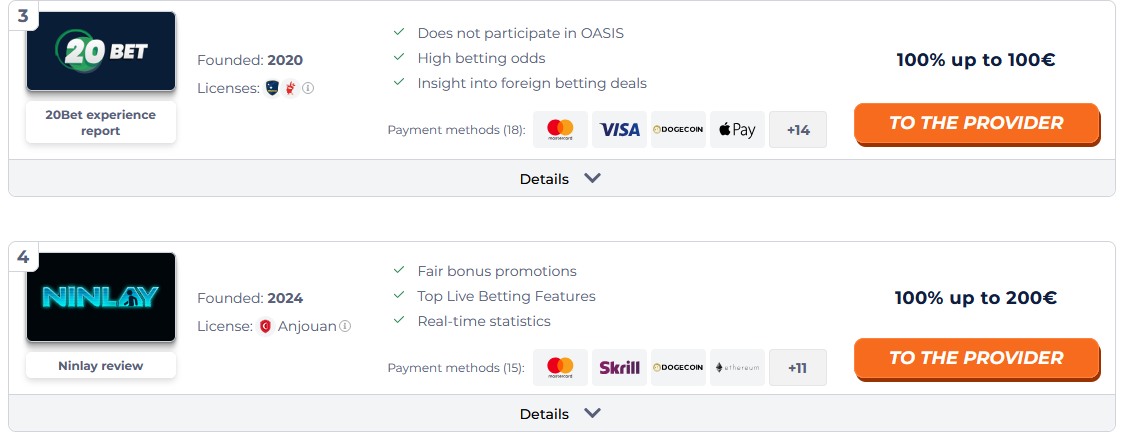Screen dimensions: 1123x440
Task: Click the info icon beside Anjouan license
Action: point(345,326)
